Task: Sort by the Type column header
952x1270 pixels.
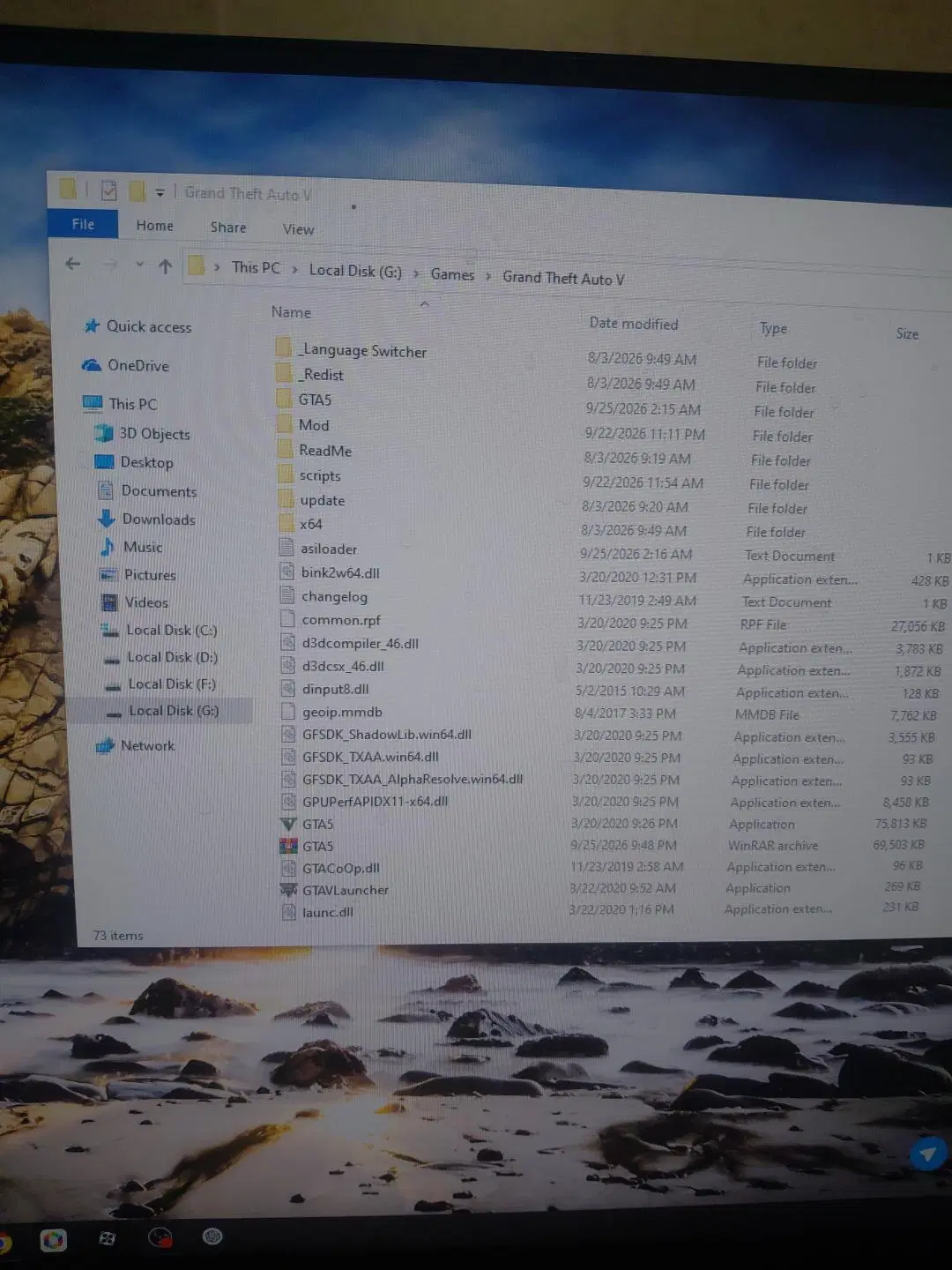Action: pos(773,329)
